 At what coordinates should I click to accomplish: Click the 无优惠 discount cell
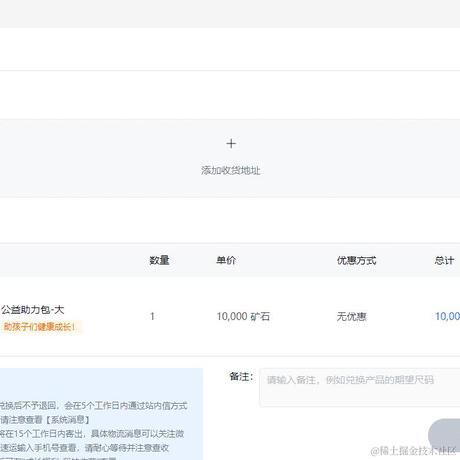(352, 316)
